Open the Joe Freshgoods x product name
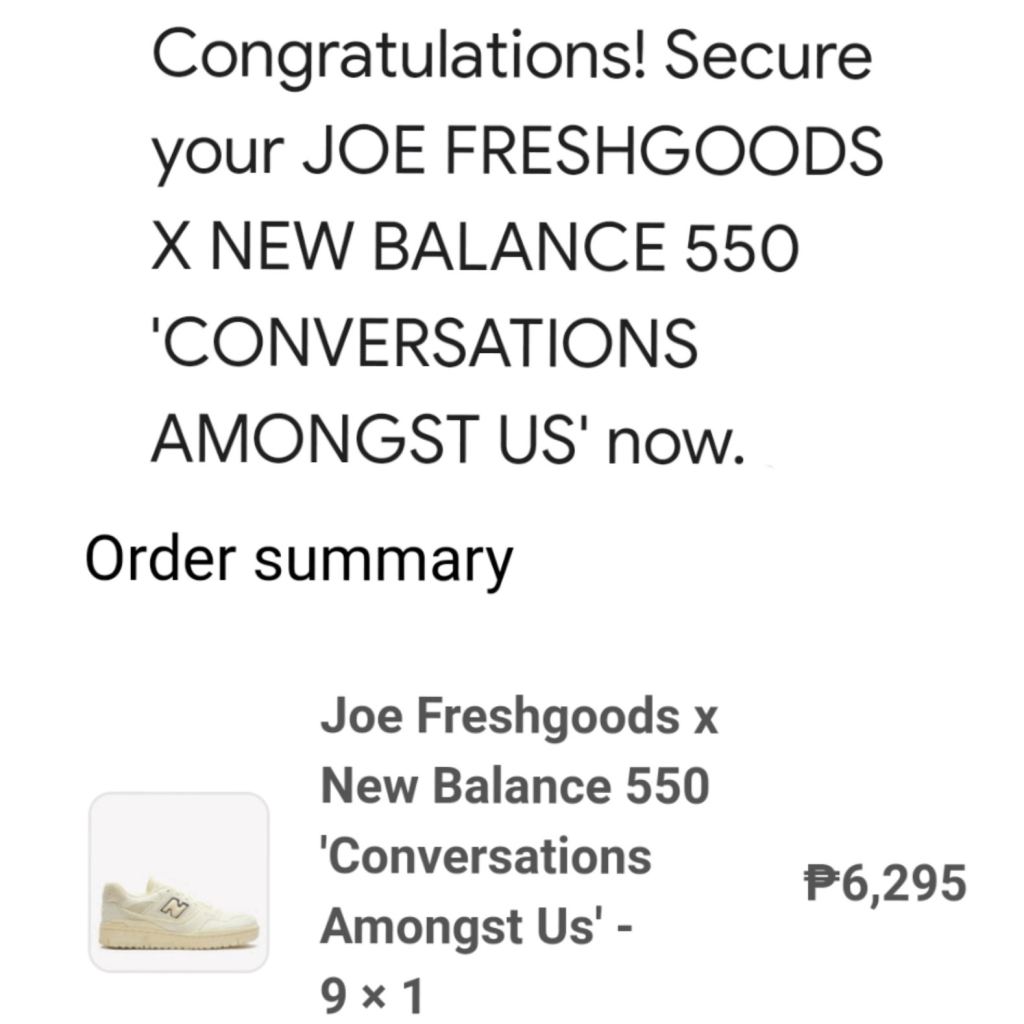1024x1024 pixels. (x=519, y=717)
